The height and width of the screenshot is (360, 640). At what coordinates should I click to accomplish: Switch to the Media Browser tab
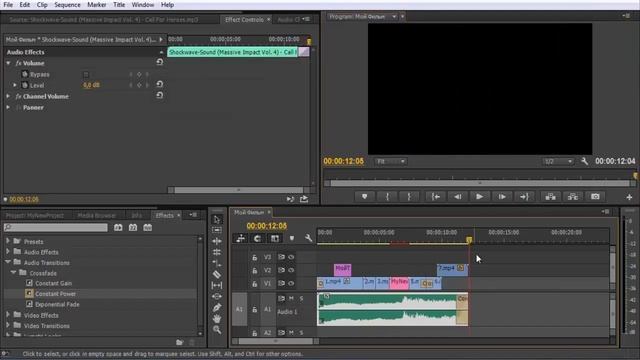pos(97,216)
